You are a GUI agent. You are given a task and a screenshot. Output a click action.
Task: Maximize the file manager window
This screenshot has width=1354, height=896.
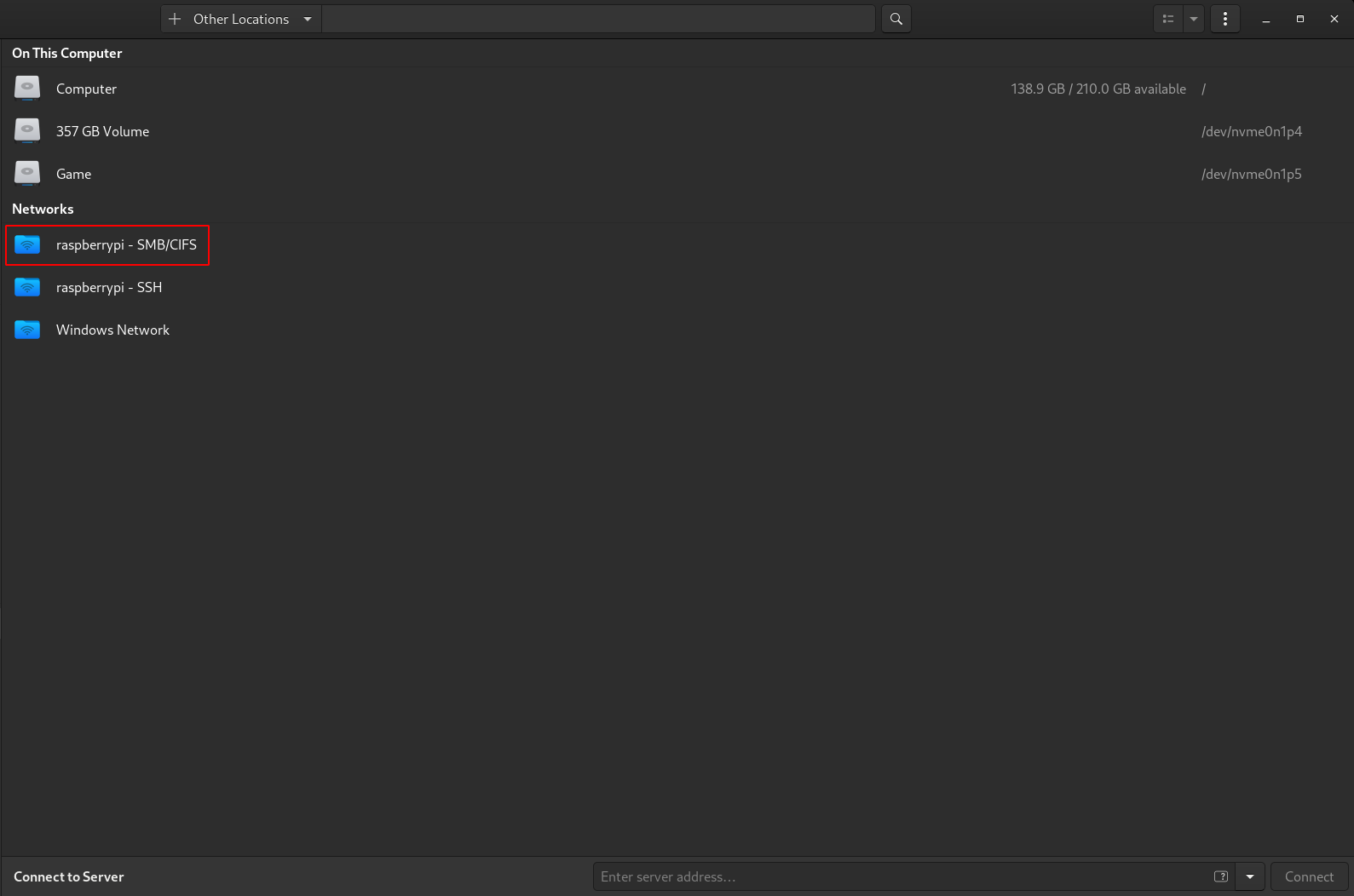point(1299,19)
